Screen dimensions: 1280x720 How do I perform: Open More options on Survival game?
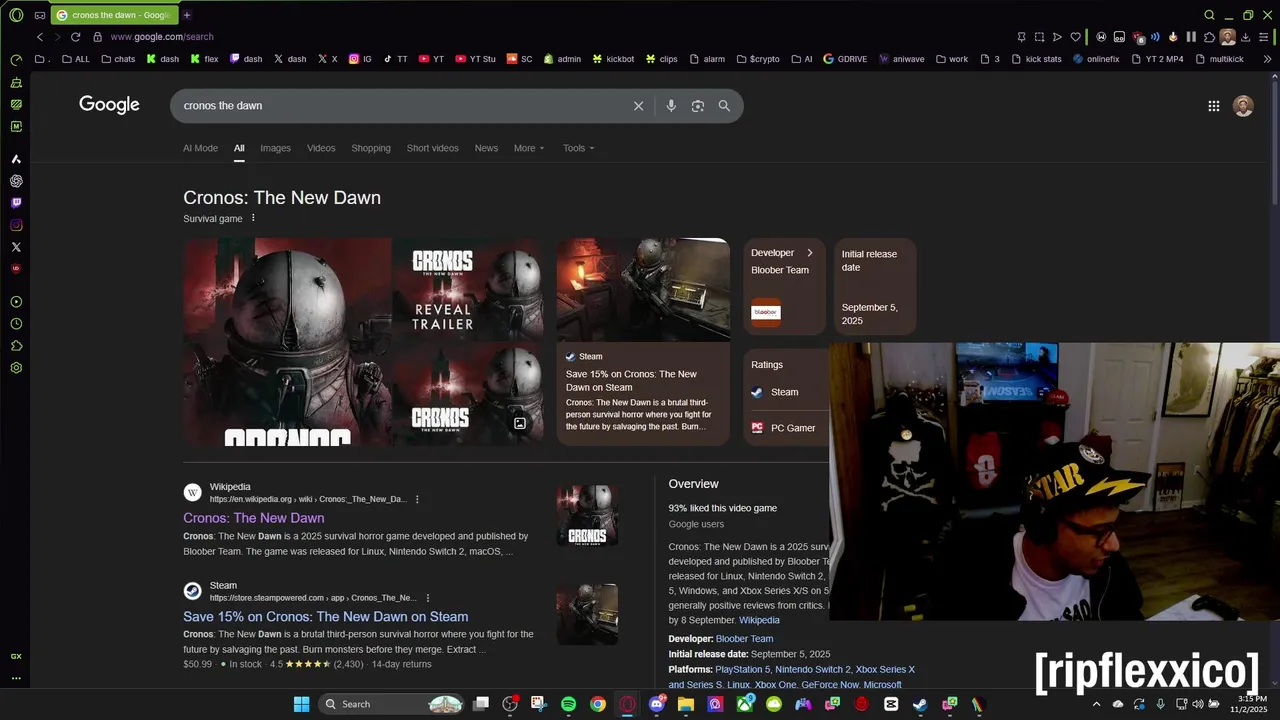tap(253, 218)
